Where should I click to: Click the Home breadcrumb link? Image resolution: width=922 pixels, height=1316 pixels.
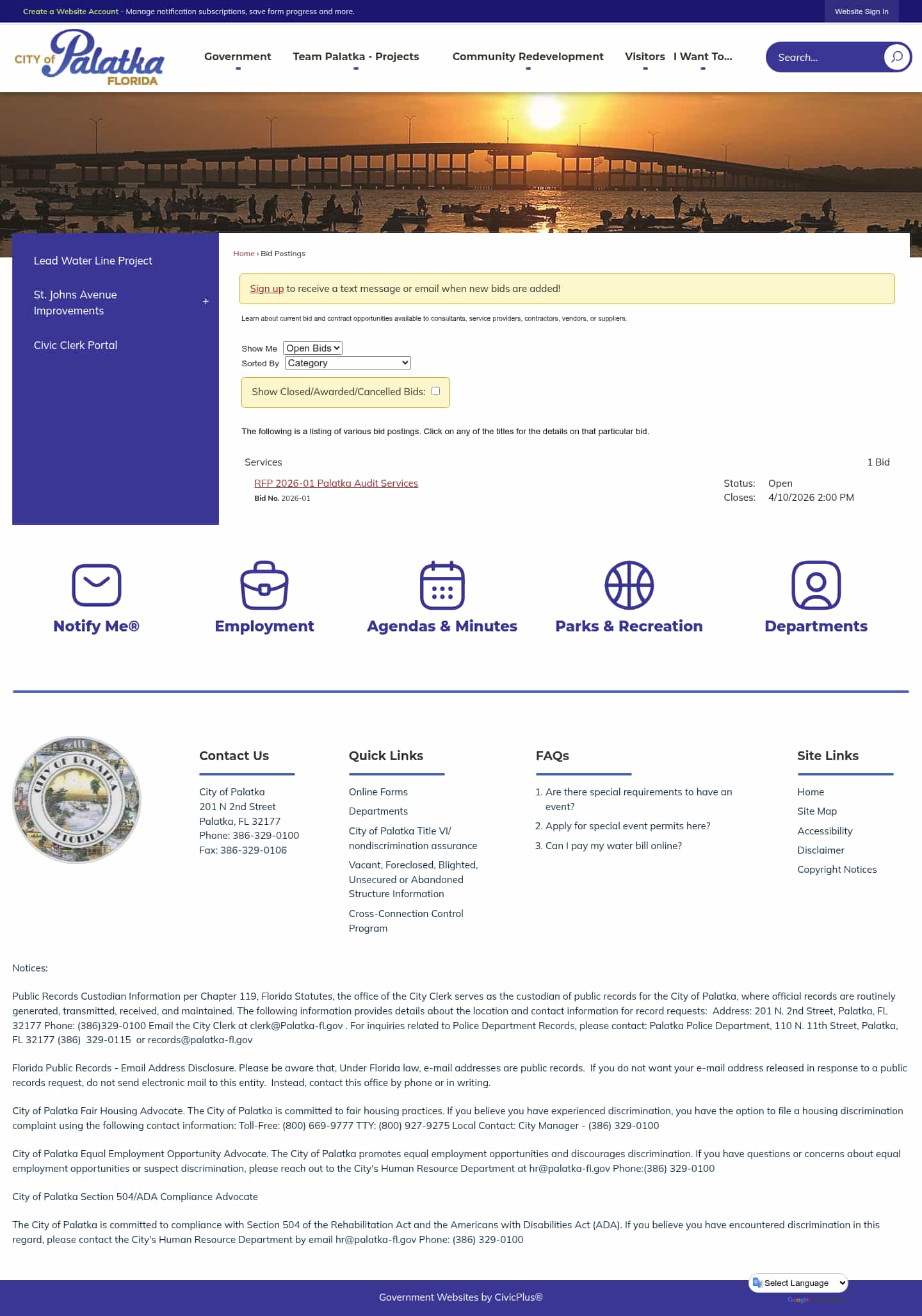point(244,254)
